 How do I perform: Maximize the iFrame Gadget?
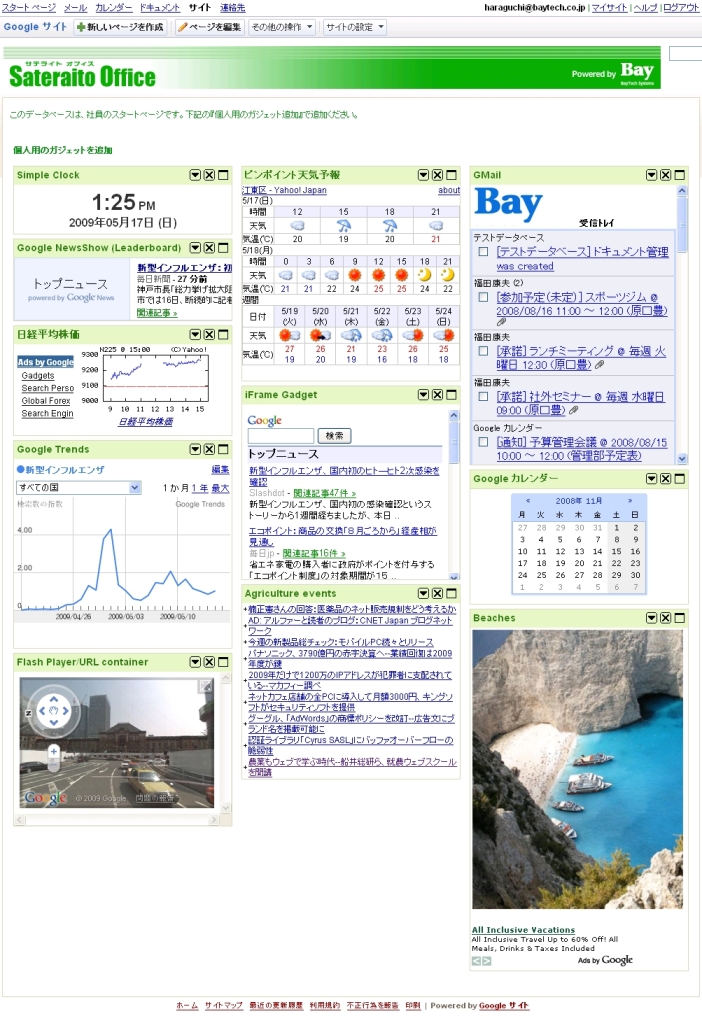pyautogui.click(x=451, y=395)
